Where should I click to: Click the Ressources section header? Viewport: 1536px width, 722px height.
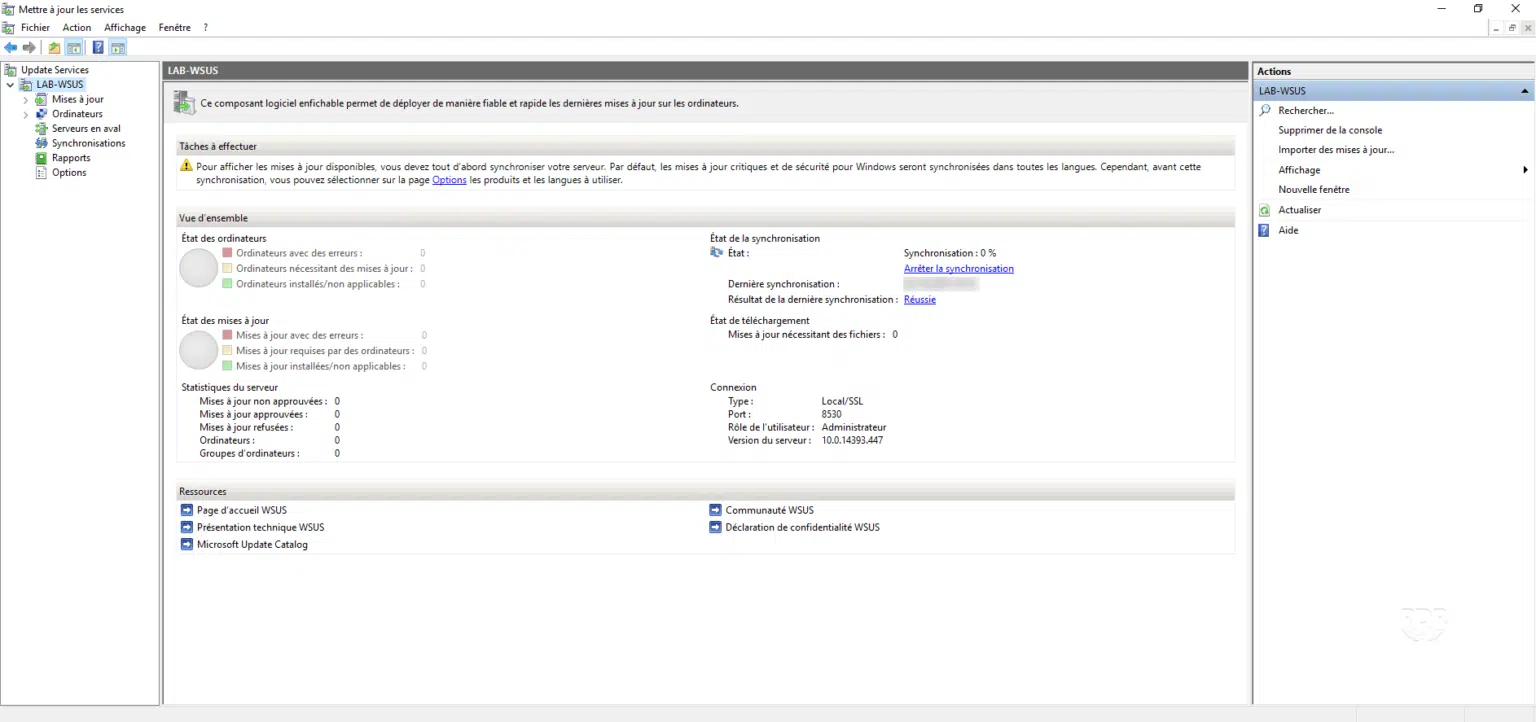pos(705,492)
